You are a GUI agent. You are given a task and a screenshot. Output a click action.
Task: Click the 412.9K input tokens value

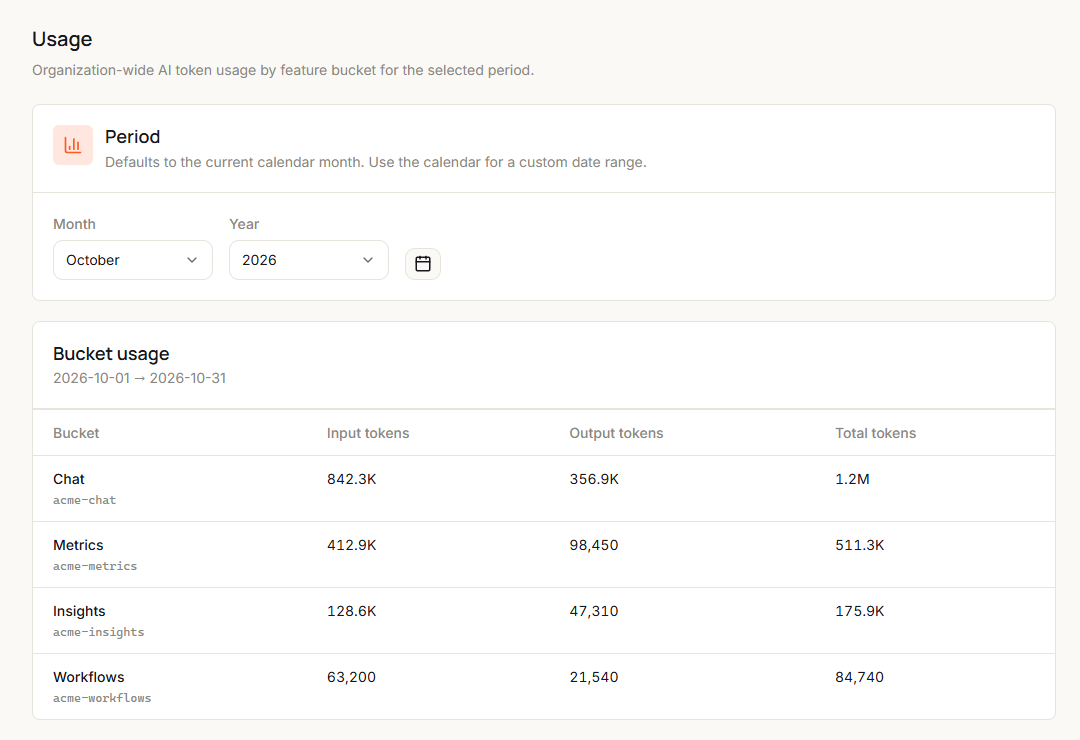coord(351,545)
